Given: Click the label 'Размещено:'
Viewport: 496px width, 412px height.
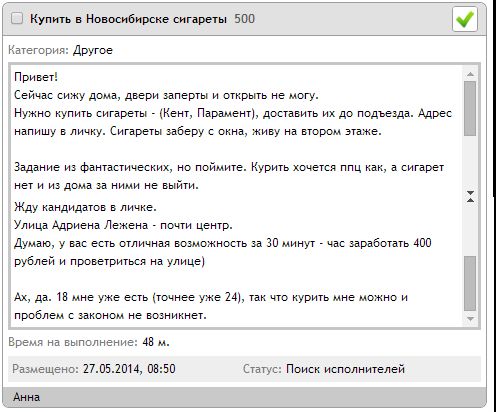Looking at the screenshot, I should pos(46,369).
